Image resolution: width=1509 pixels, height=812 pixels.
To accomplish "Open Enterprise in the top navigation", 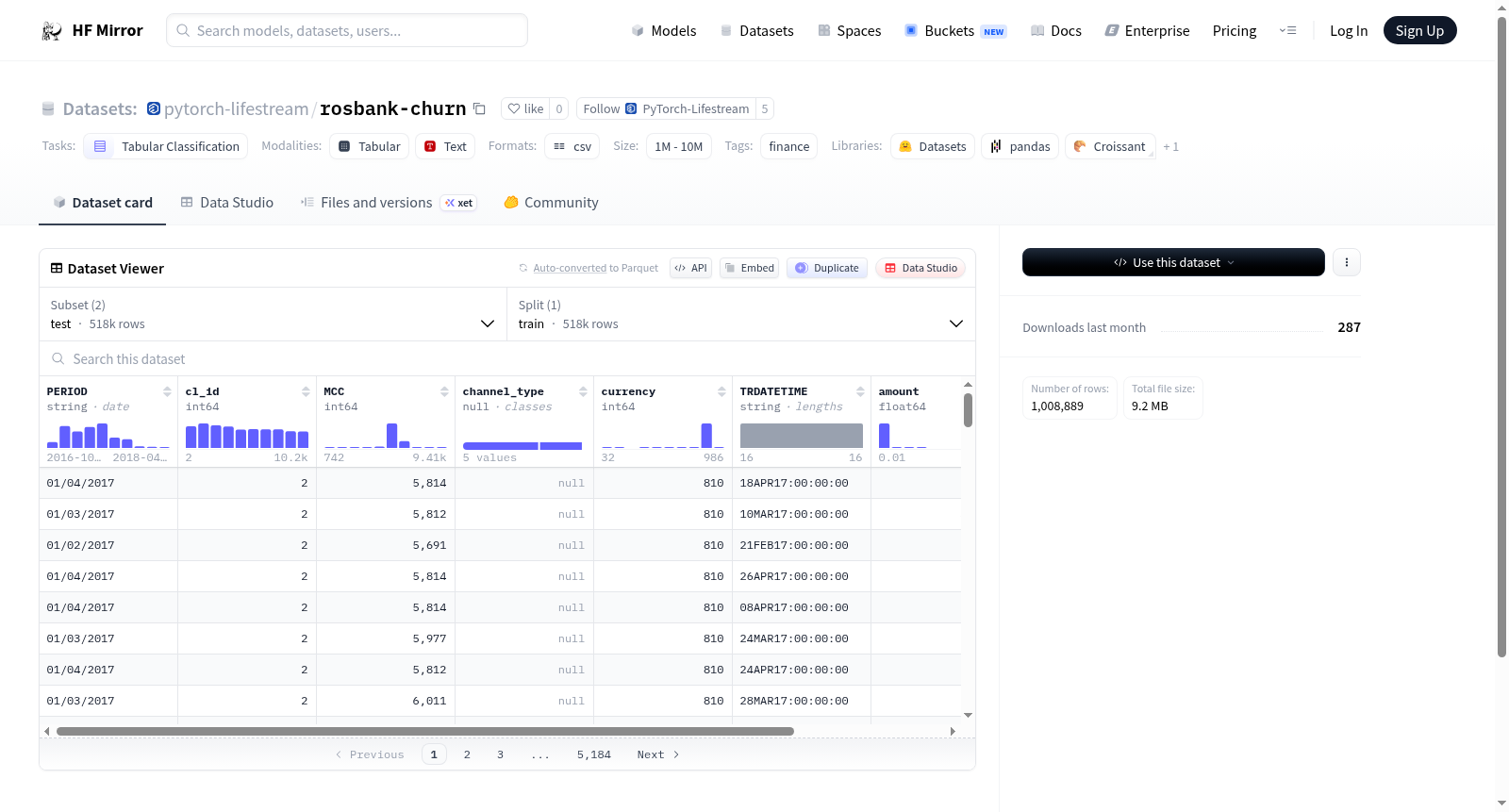I will (1147, 30).
